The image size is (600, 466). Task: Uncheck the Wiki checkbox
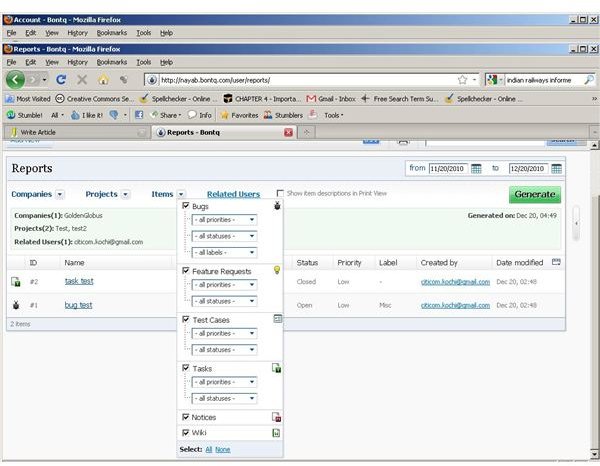click(186, 432)
